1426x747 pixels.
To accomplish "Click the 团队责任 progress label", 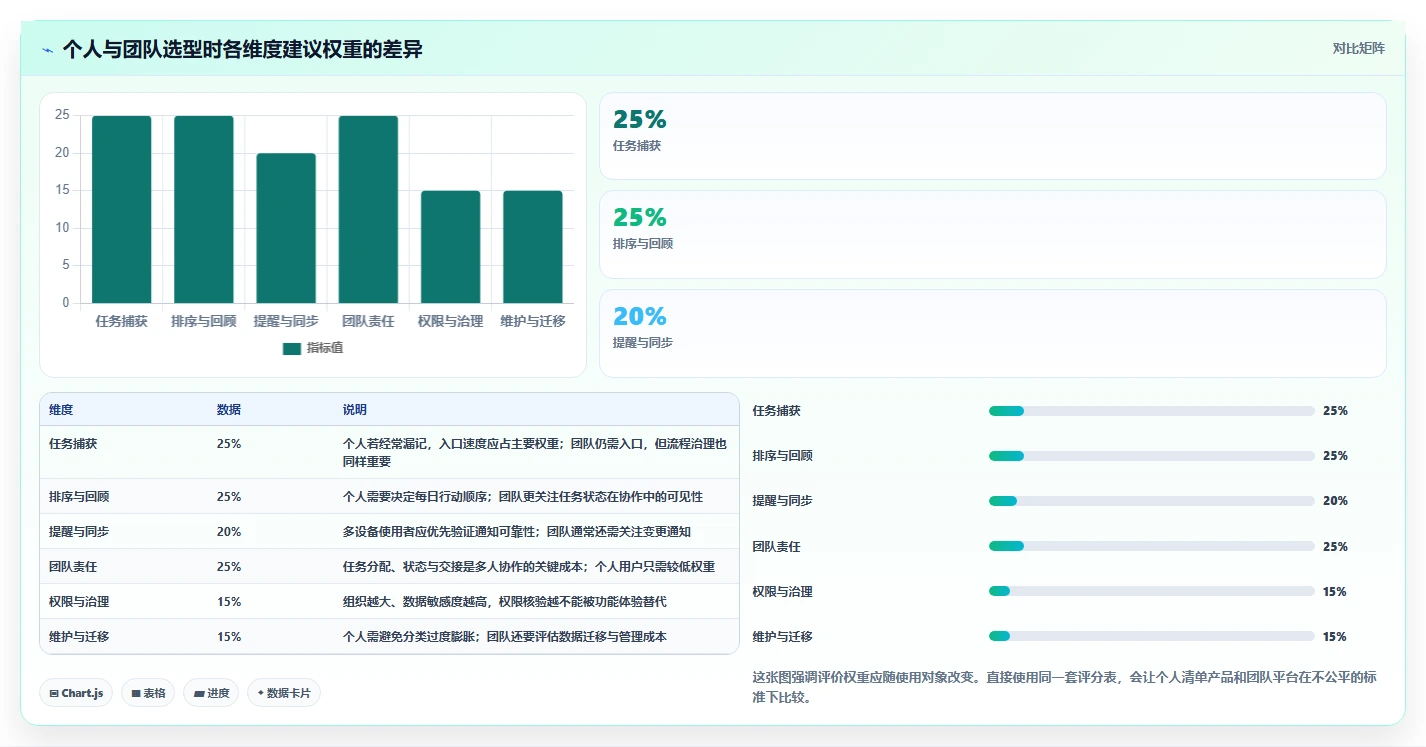I will tap(776, 546).
